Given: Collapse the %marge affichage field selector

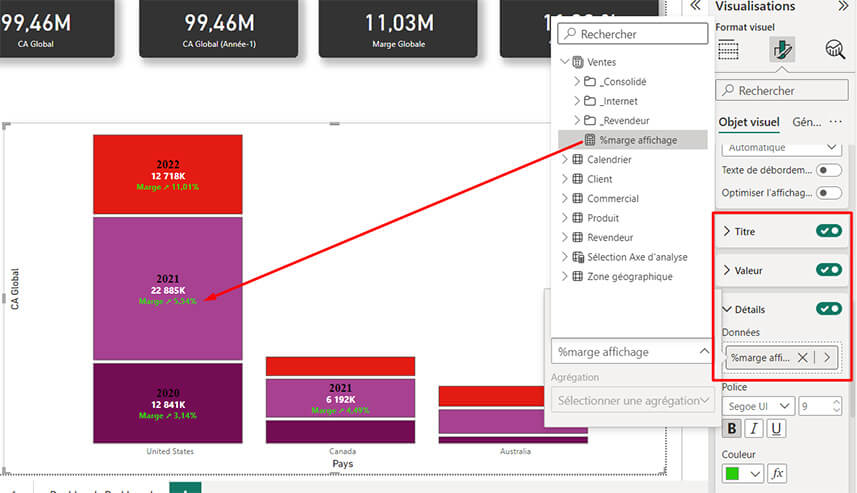Looking at the screenshot, I should 704,351.
